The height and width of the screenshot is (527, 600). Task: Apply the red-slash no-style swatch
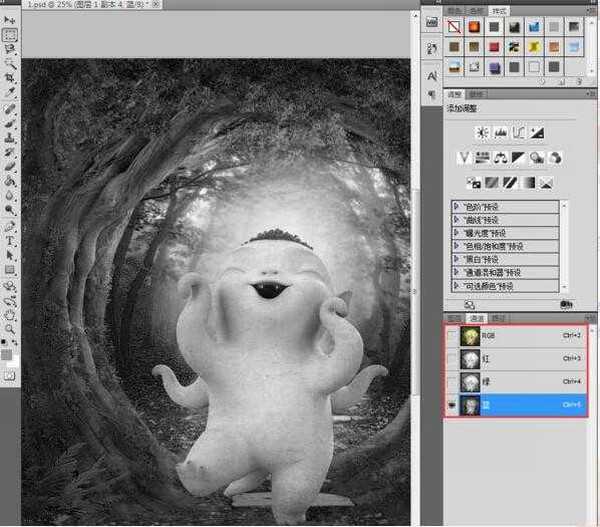[455, 26]
